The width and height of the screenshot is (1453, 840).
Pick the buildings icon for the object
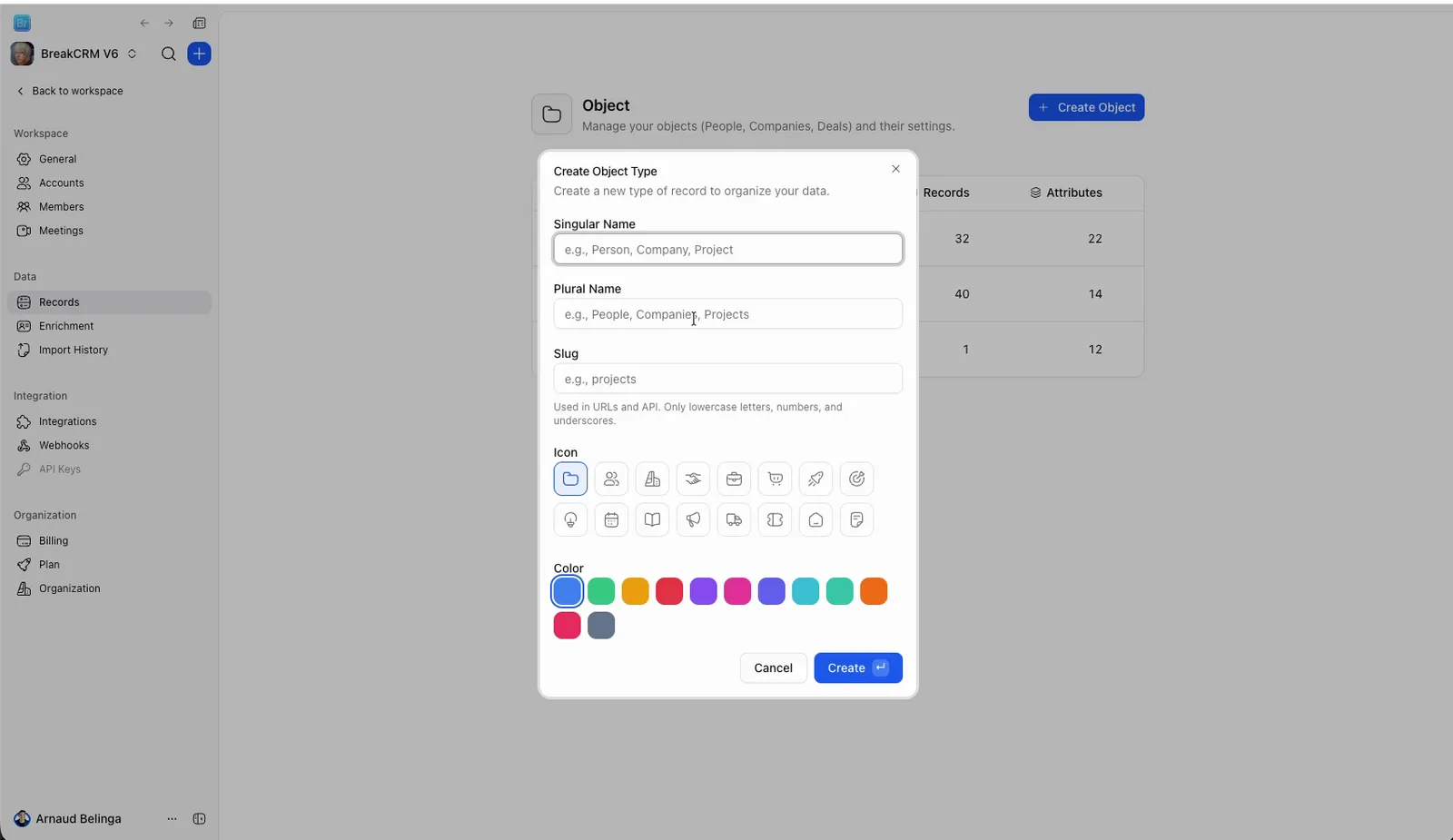click(652, 479)
